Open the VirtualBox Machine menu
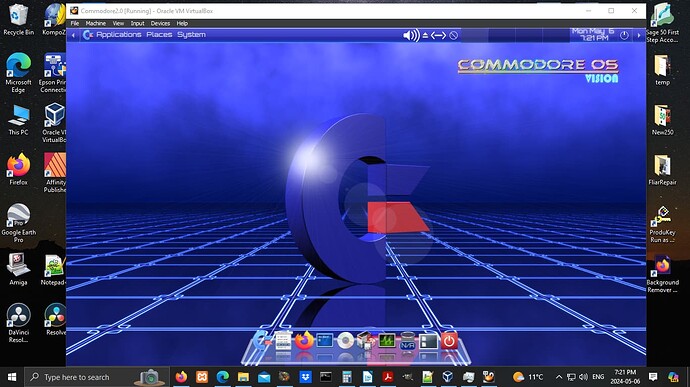 95,23
